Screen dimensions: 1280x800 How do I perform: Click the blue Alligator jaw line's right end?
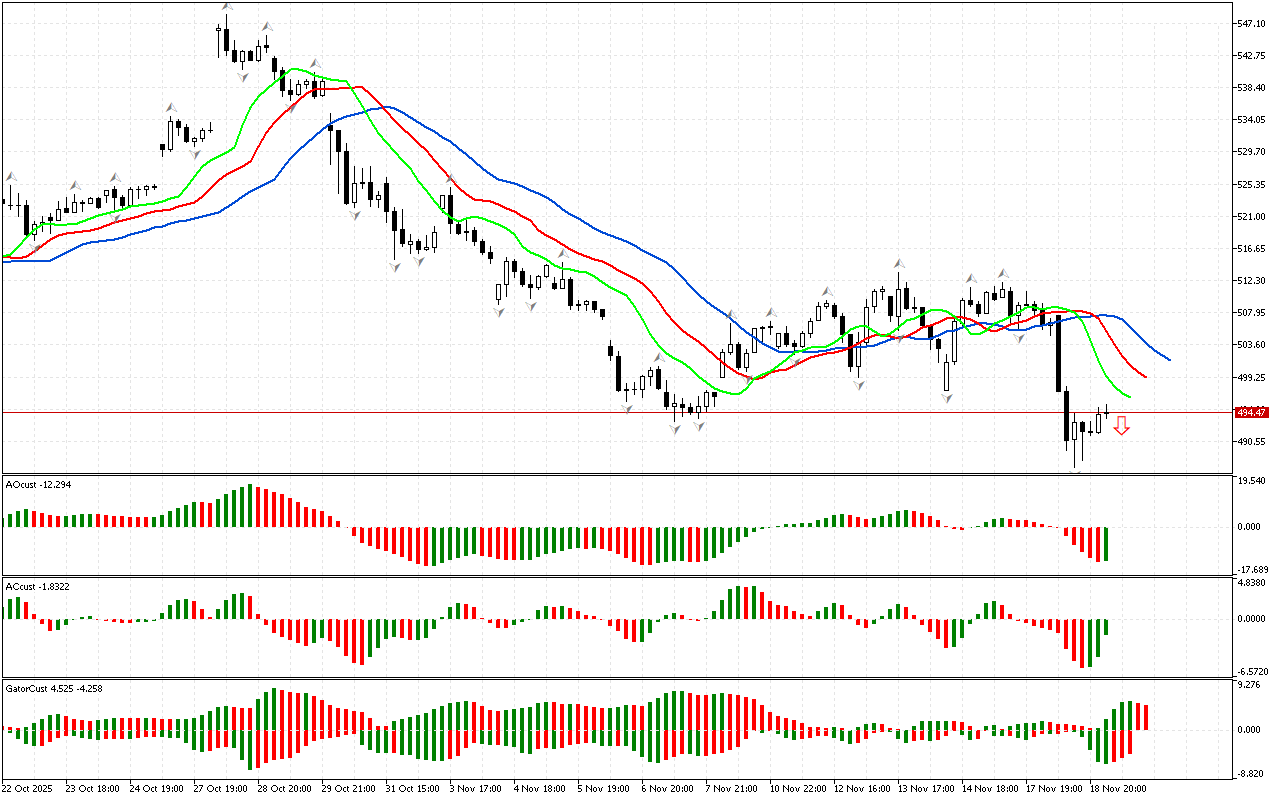[x=1168, y=359]
